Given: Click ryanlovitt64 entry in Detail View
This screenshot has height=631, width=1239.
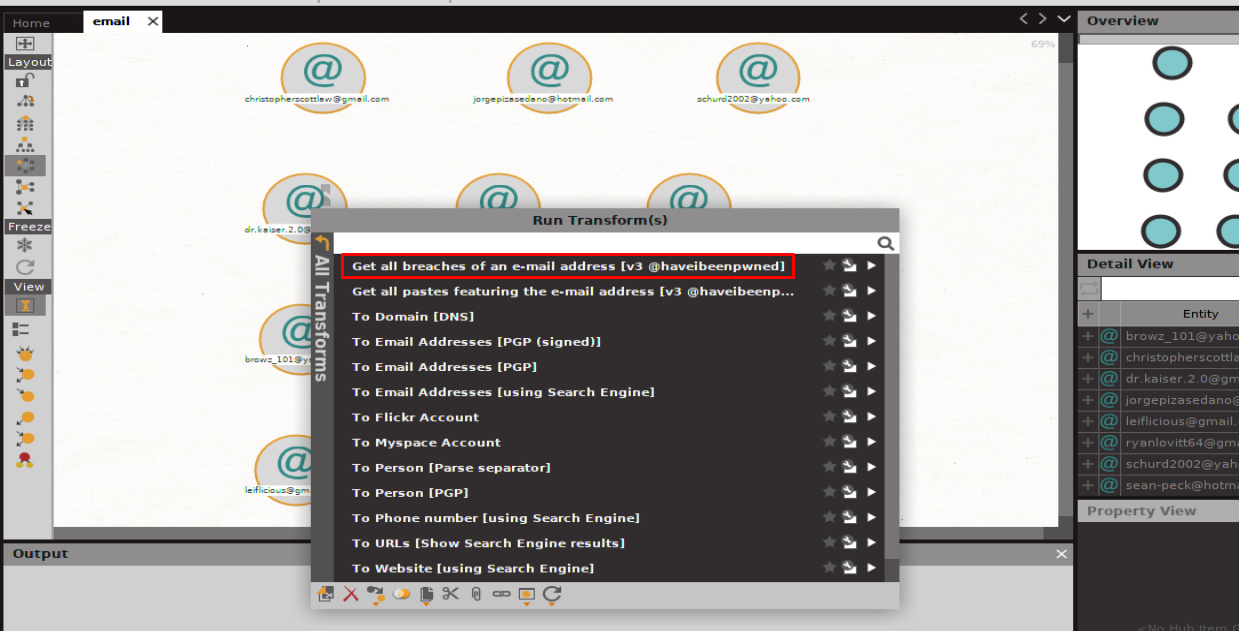Looking at the screenshot, I should (x=1181, y=442).
